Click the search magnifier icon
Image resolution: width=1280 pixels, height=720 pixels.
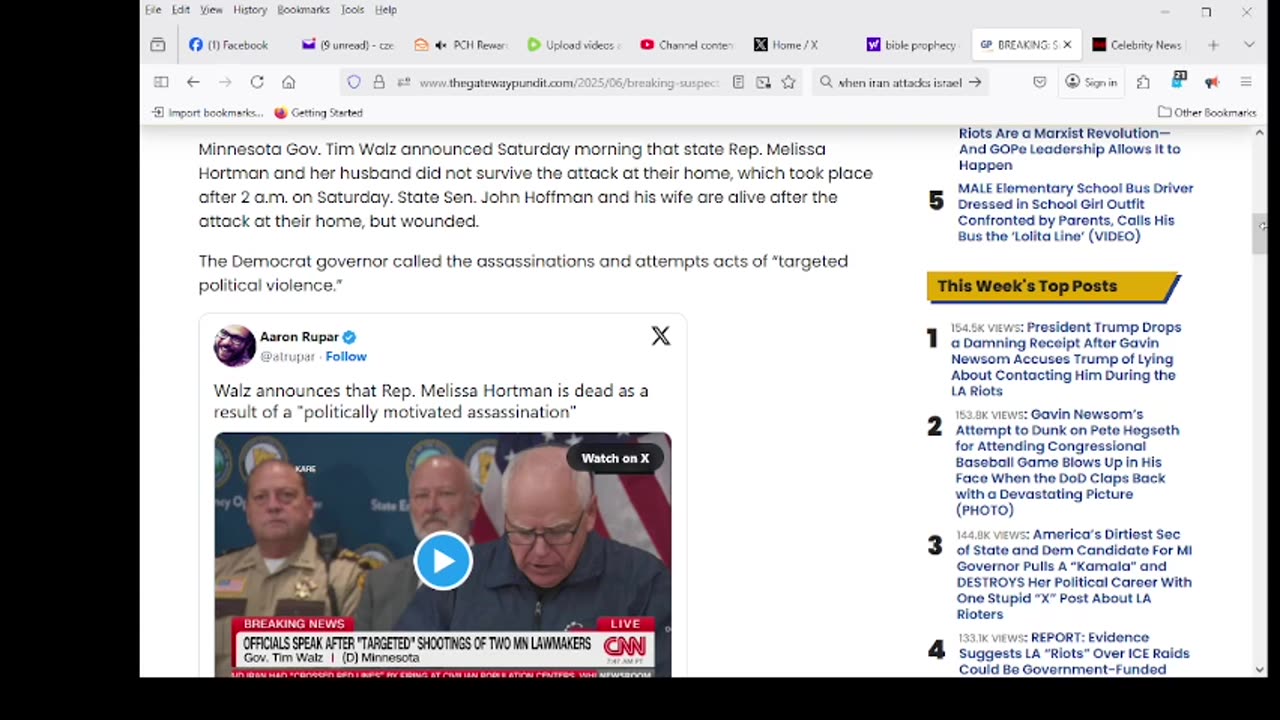click(x=826, y=82)
